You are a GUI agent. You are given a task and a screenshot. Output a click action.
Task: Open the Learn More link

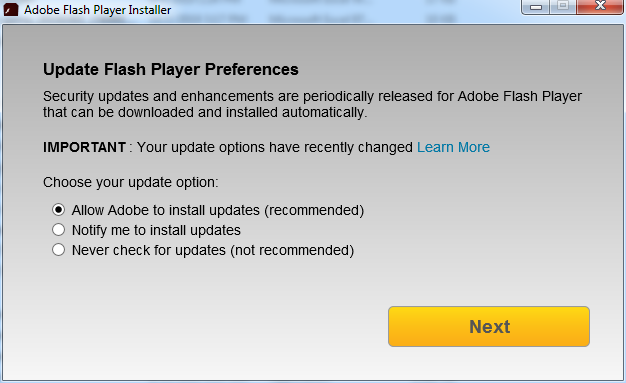[453, 147]
